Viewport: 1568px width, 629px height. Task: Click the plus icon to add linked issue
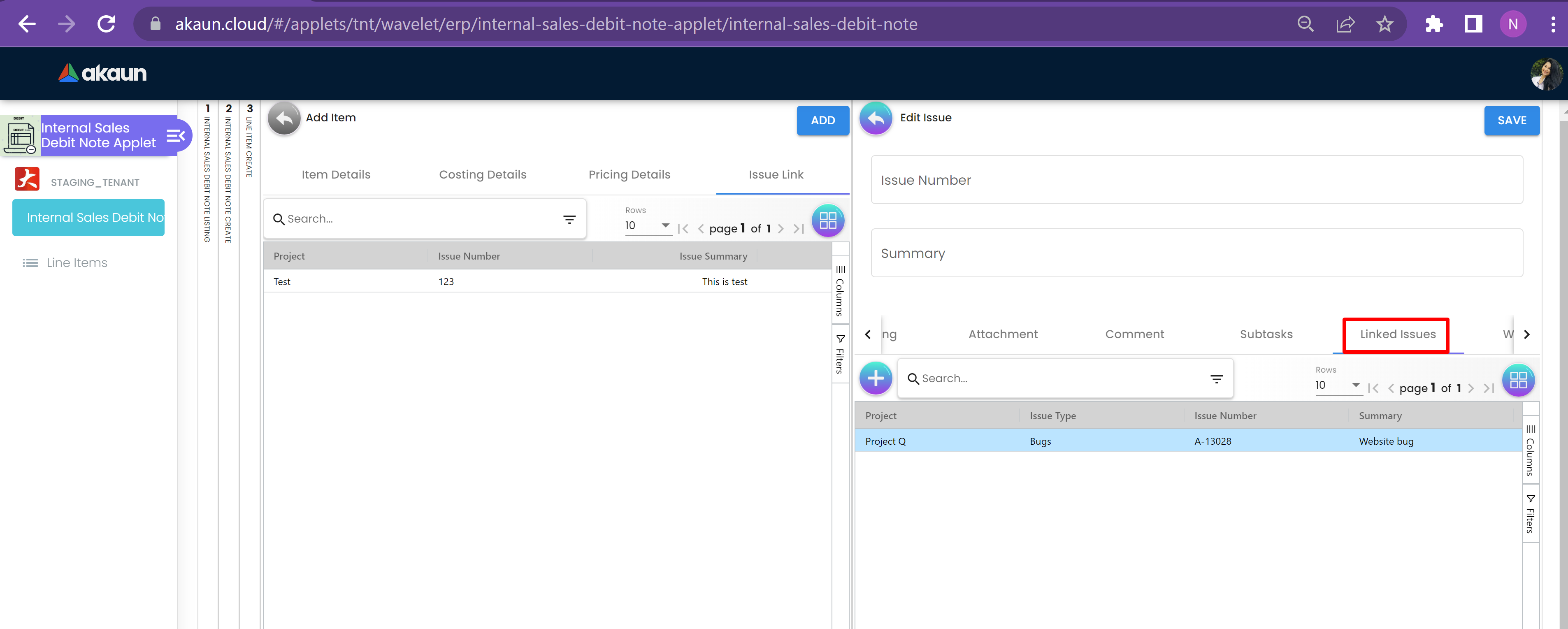coord(875,378)
